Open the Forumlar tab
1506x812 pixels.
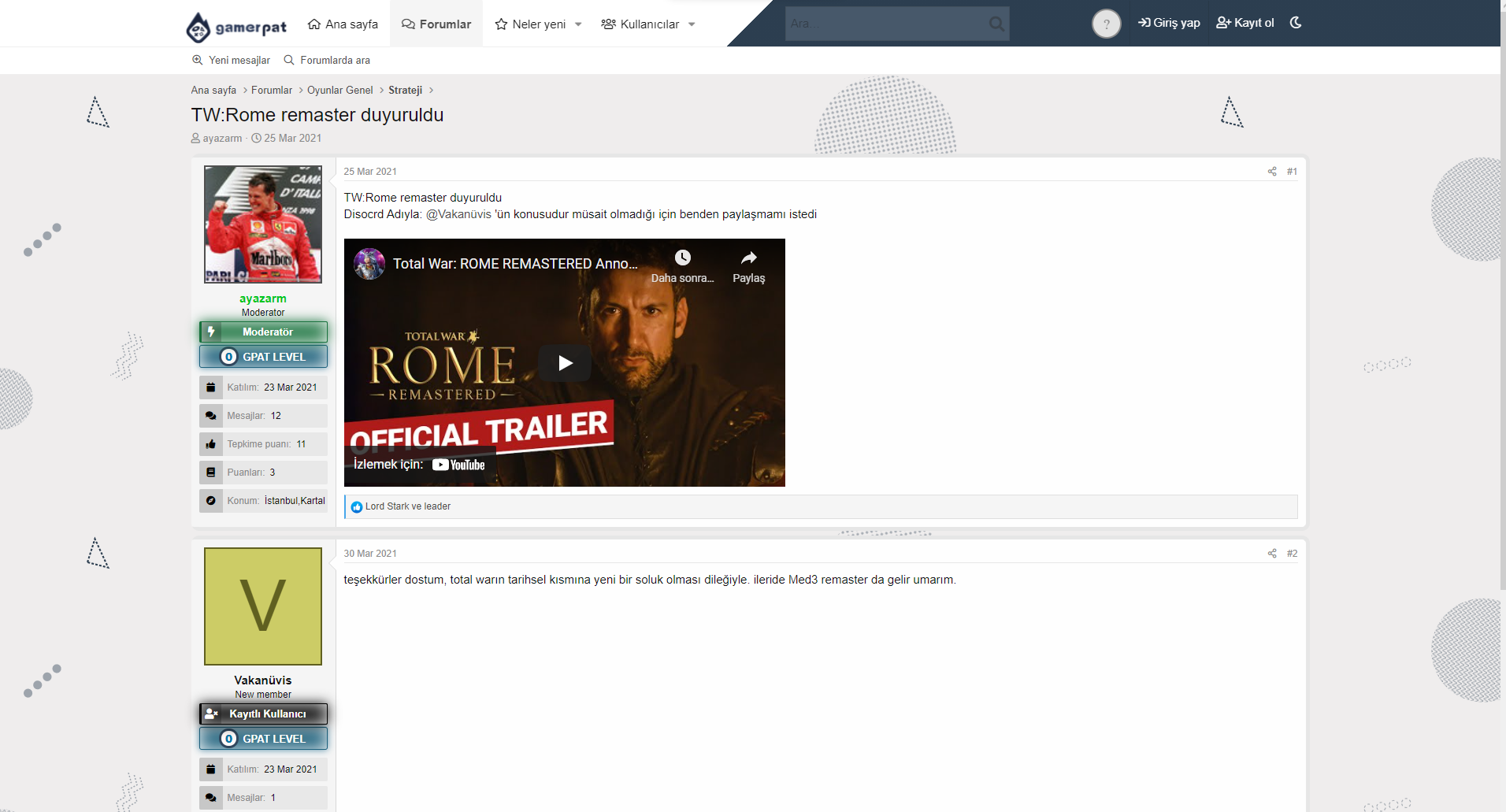coord(436,24)
